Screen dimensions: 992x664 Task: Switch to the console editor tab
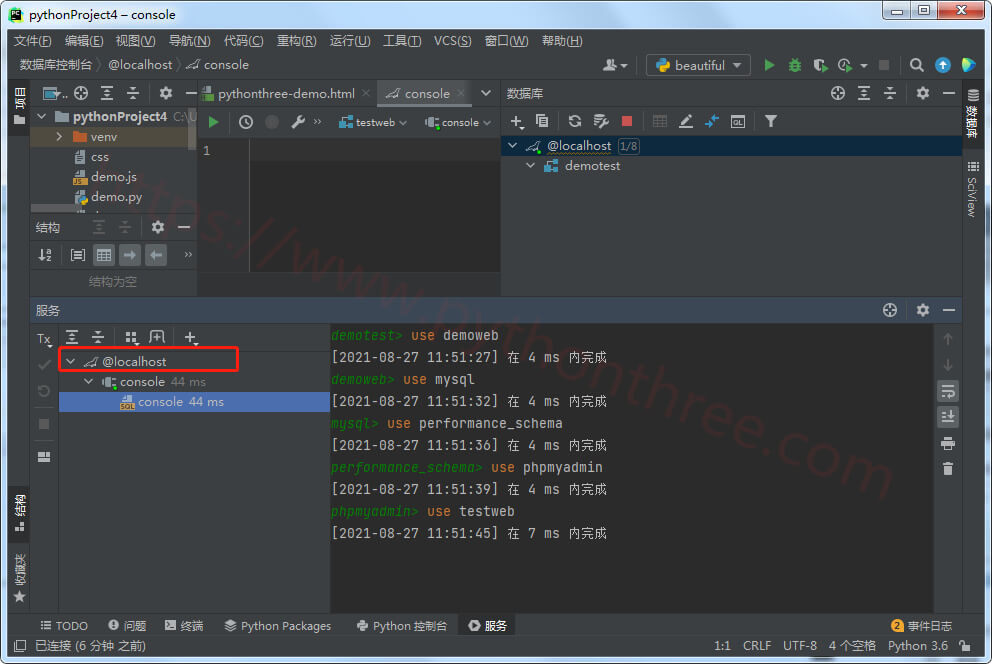point(426,94)
